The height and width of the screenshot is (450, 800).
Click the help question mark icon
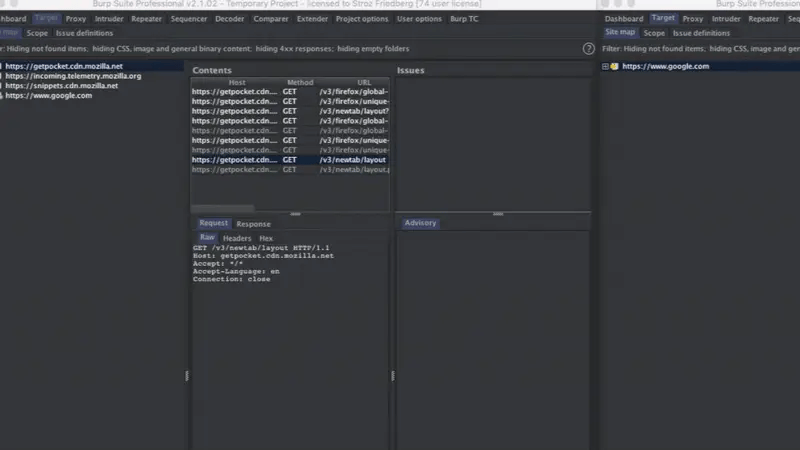[x=589, y=48]
